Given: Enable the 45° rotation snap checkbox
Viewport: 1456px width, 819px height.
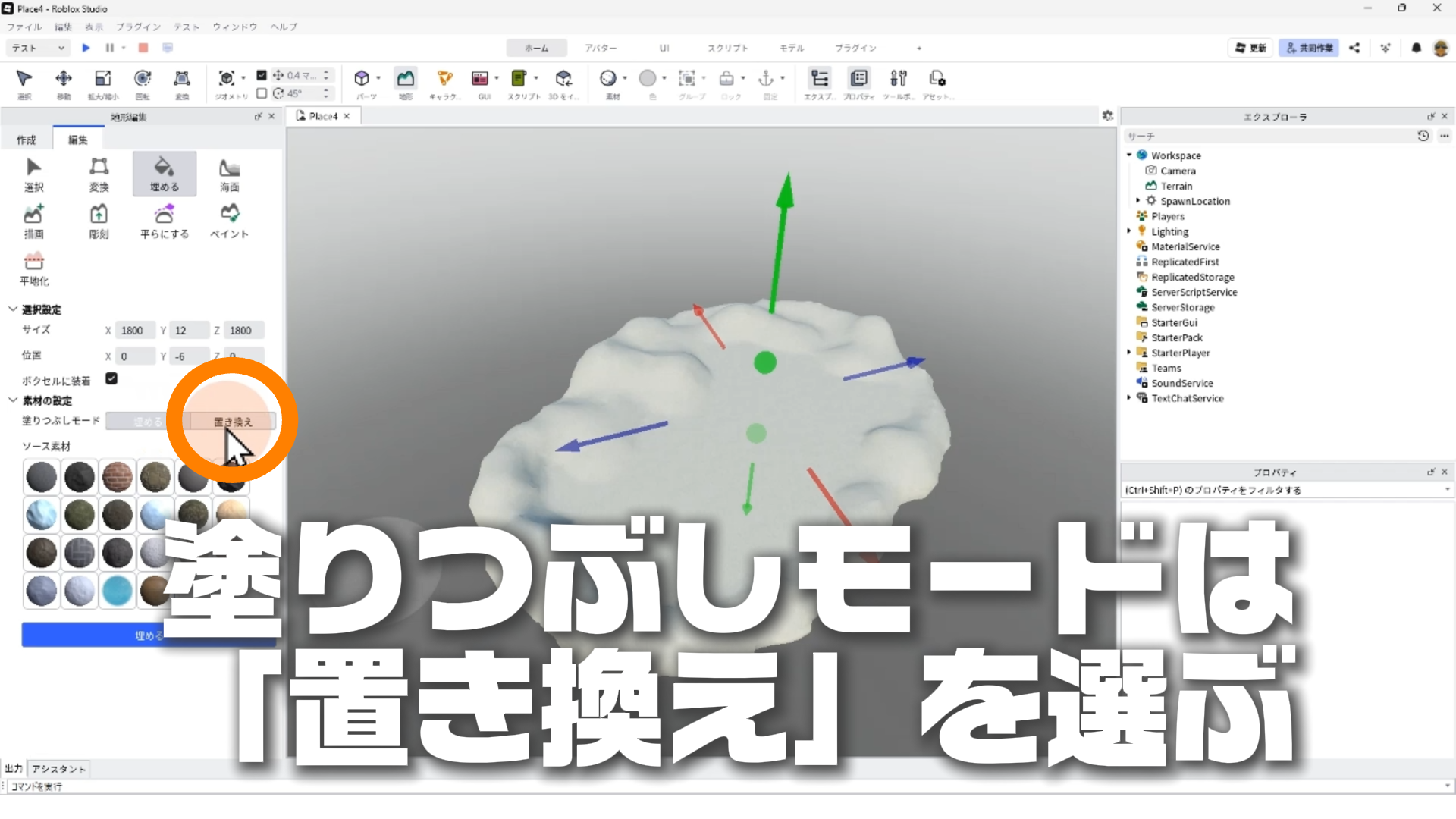Looking at the screenshot, I should 262,93.
